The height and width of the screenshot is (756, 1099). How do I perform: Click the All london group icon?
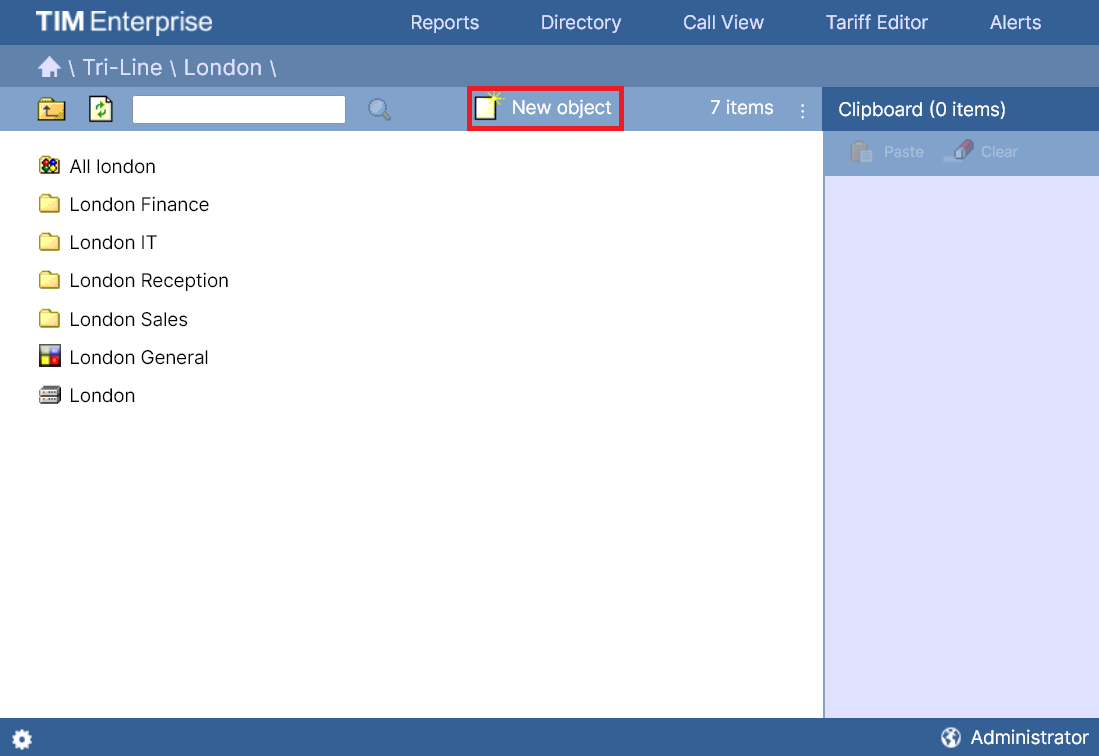(49, 166)
